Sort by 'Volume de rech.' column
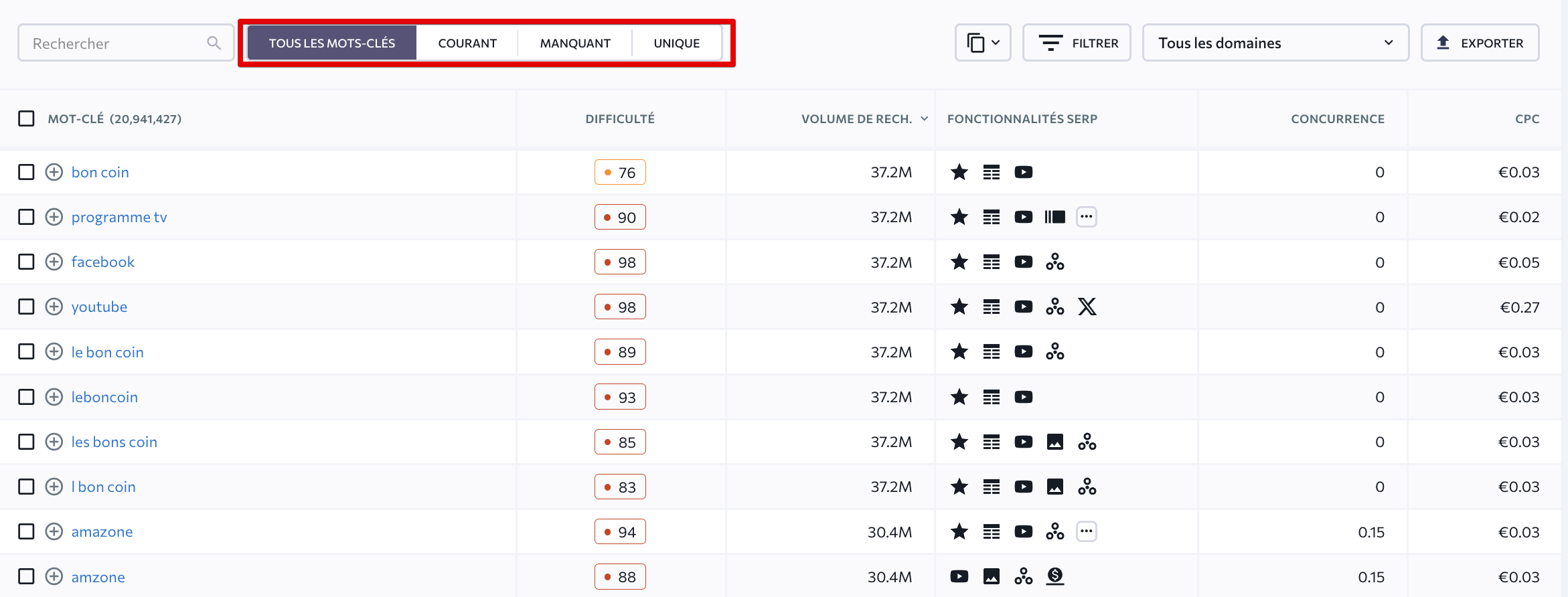1568x597 pixels. coord(864,118)
